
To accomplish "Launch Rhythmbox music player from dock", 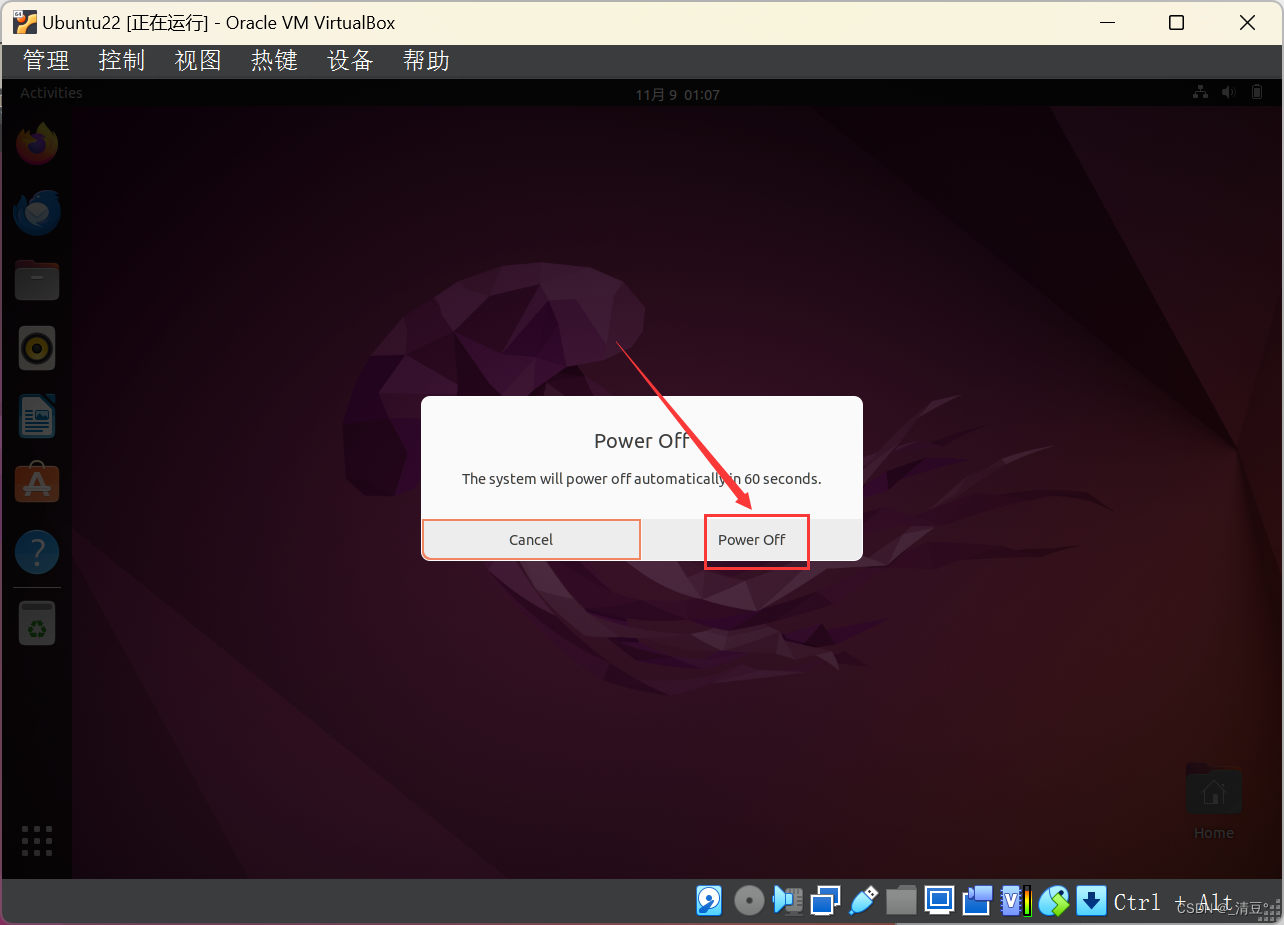I will point(37,348).
